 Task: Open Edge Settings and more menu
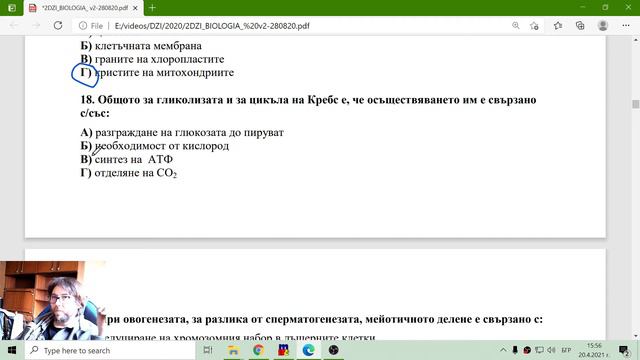[626, 25]
